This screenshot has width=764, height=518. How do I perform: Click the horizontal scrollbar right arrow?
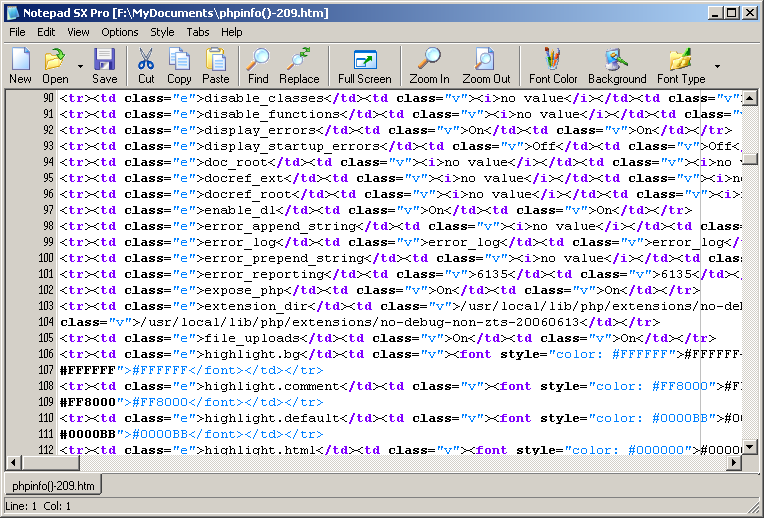(x=734, y=462)
